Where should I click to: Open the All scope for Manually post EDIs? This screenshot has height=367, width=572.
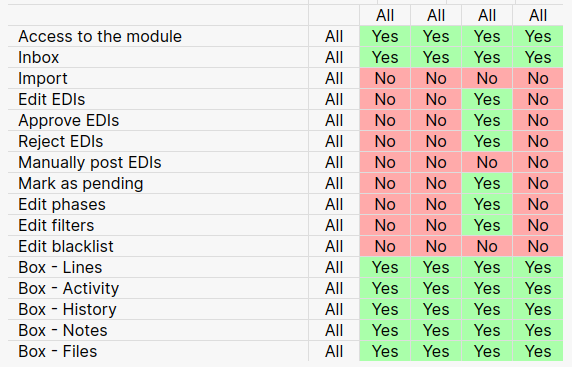pos(334,162)
